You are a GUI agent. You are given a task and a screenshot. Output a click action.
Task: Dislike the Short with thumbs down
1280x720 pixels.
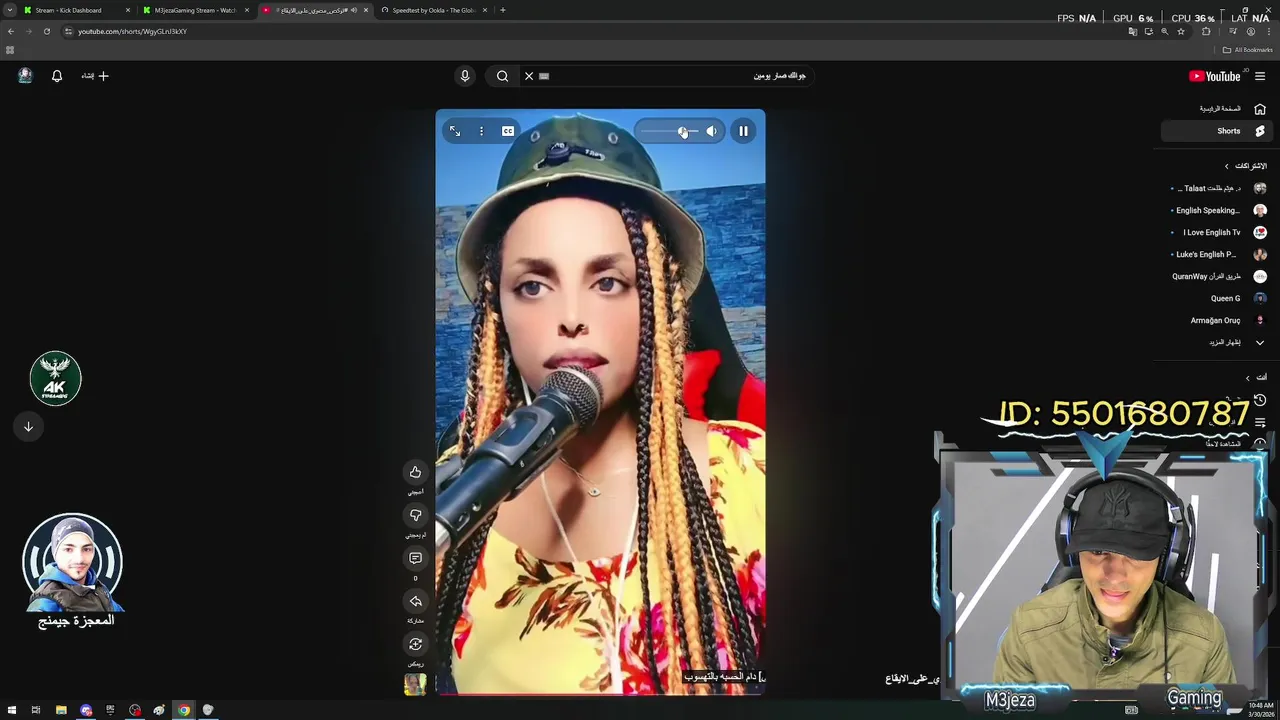point(415,515)
